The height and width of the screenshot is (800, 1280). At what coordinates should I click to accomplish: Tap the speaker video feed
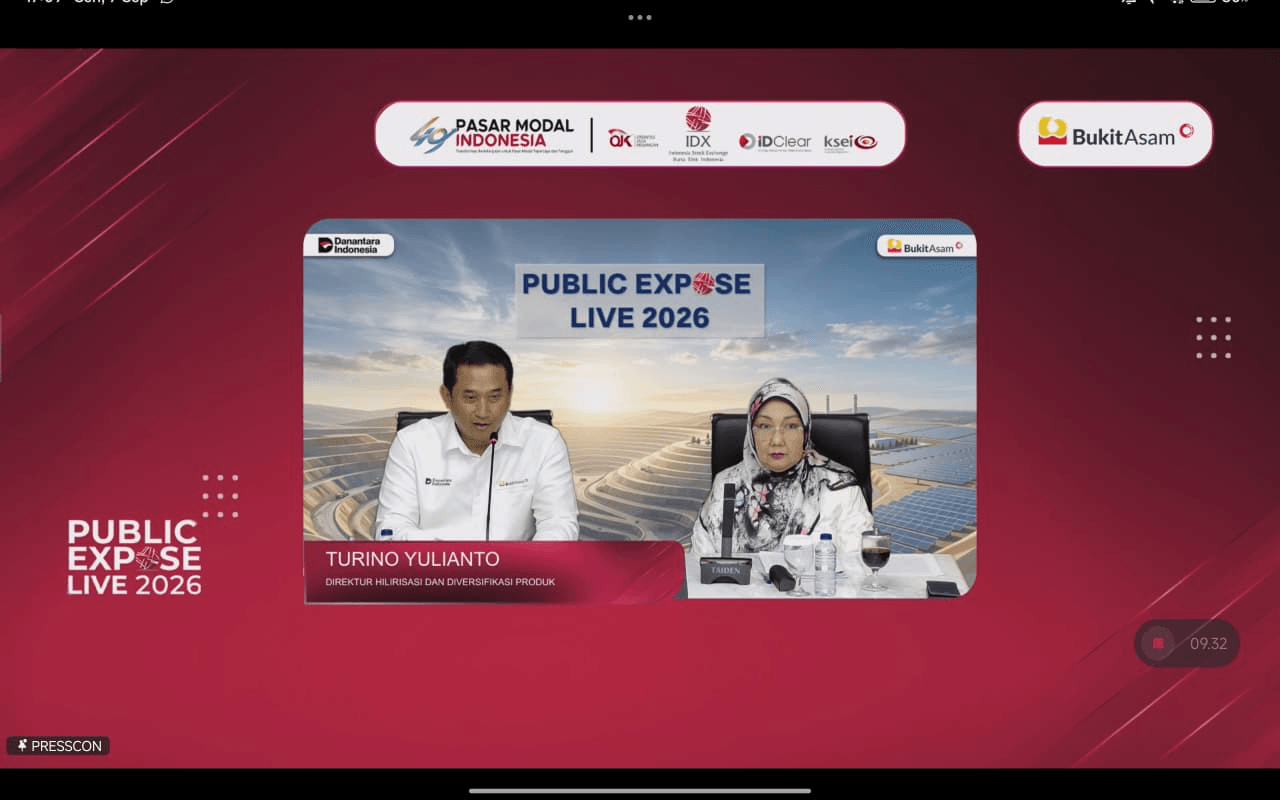tap(640, 410)
